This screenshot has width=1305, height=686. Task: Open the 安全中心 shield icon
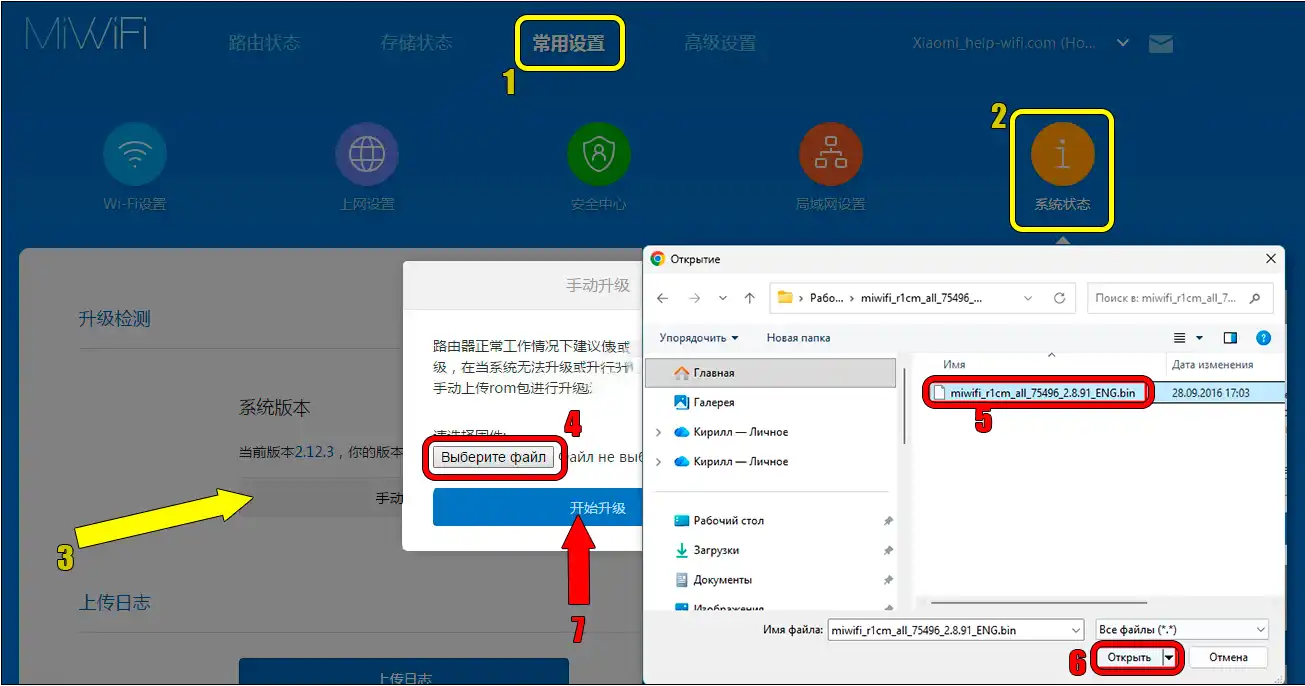[x=598, y=154]
